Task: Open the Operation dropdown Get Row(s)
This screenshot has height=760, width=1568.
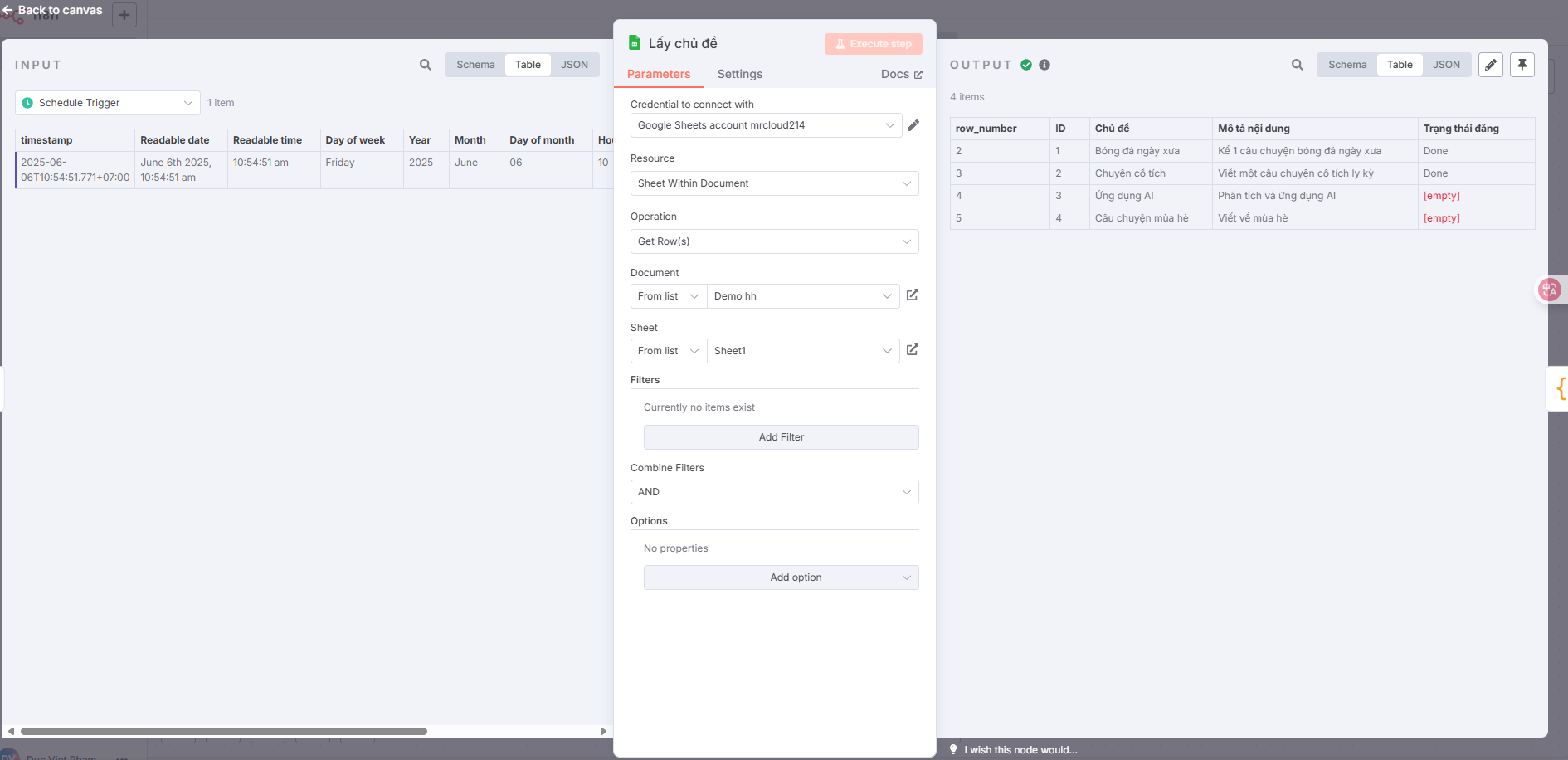Action: tap(774, 241)
